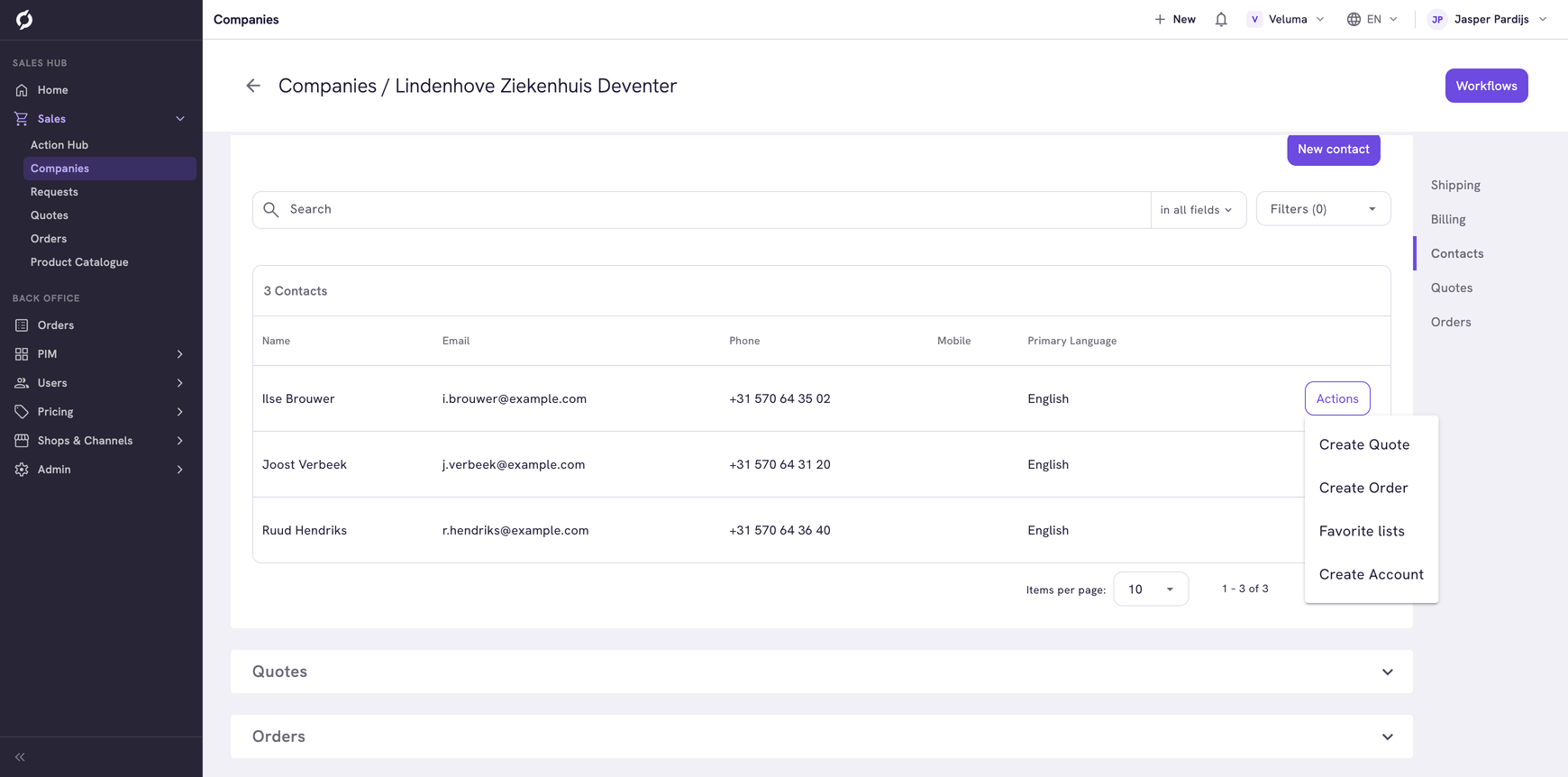Expand the Admin submenu arrow
1568x777 pixels.
click(x=180, y=470)
